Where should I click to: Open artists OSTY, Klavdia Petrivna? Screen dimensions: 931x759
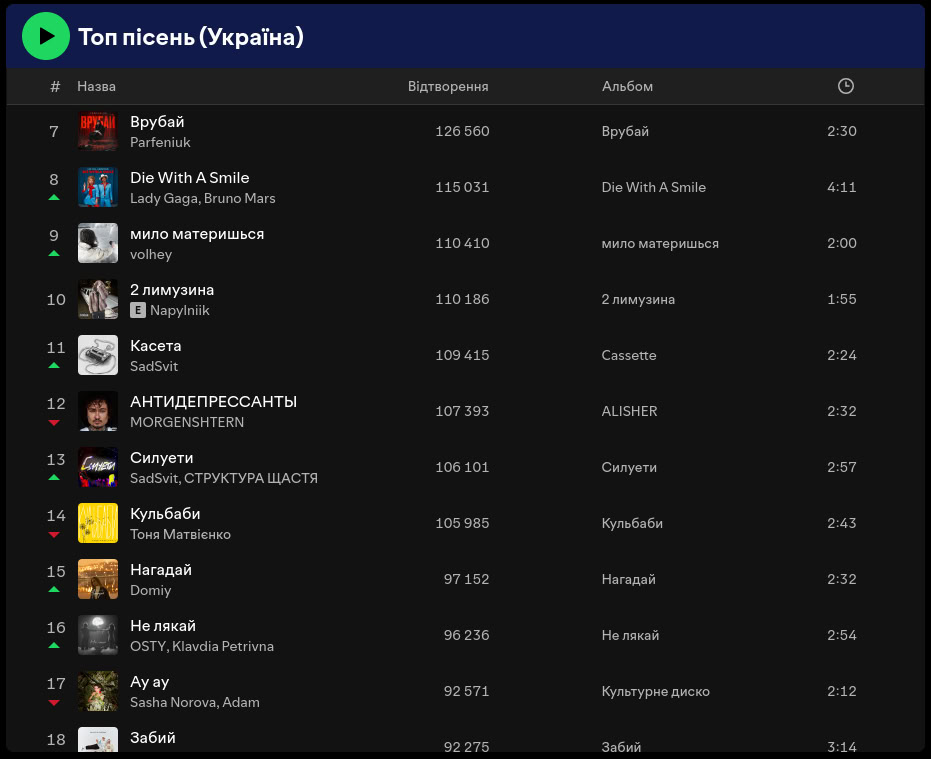coord(202,646)
